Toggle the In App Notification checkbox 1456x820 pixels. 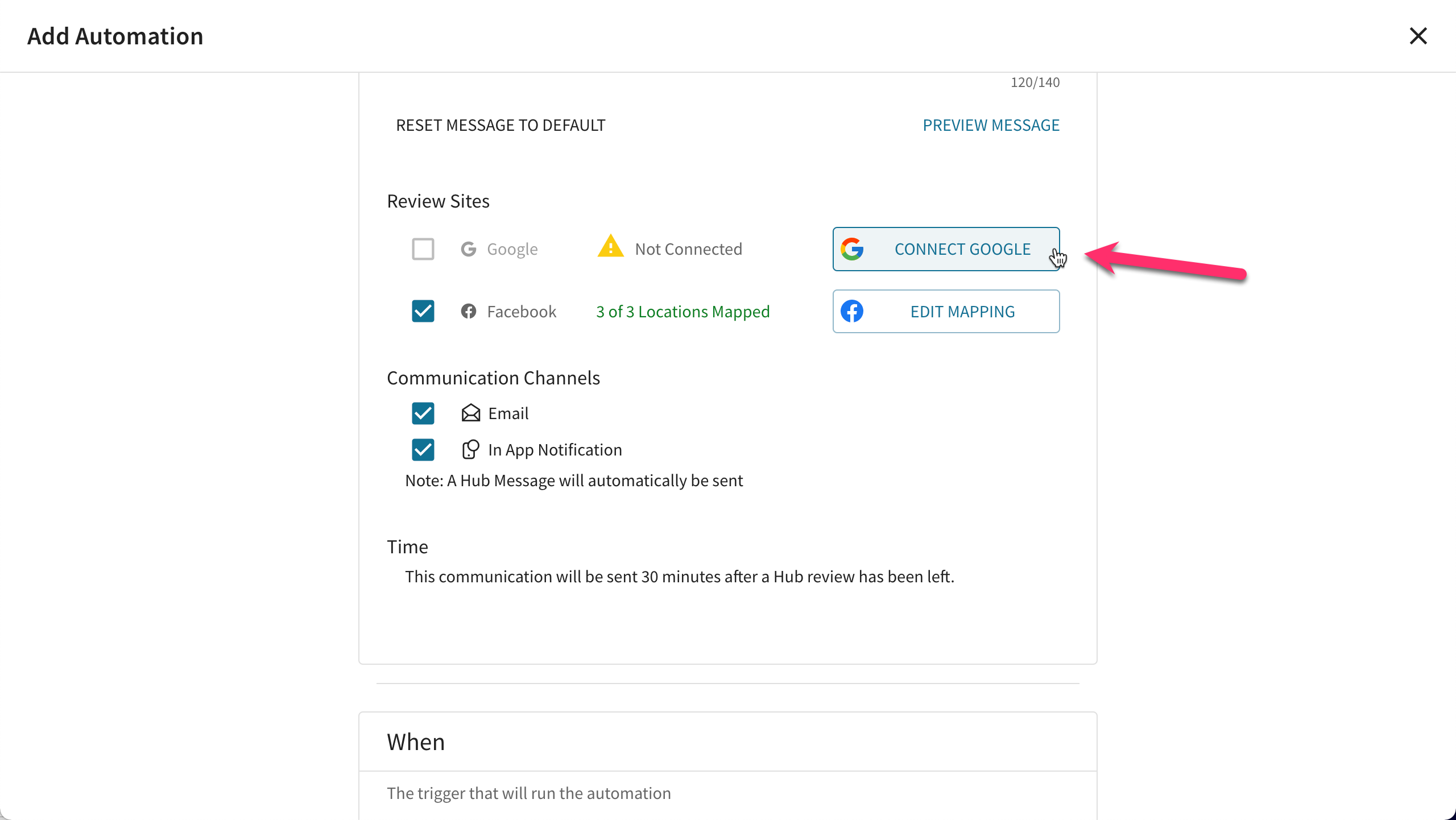pyautogui.click(x=423, y=450)
